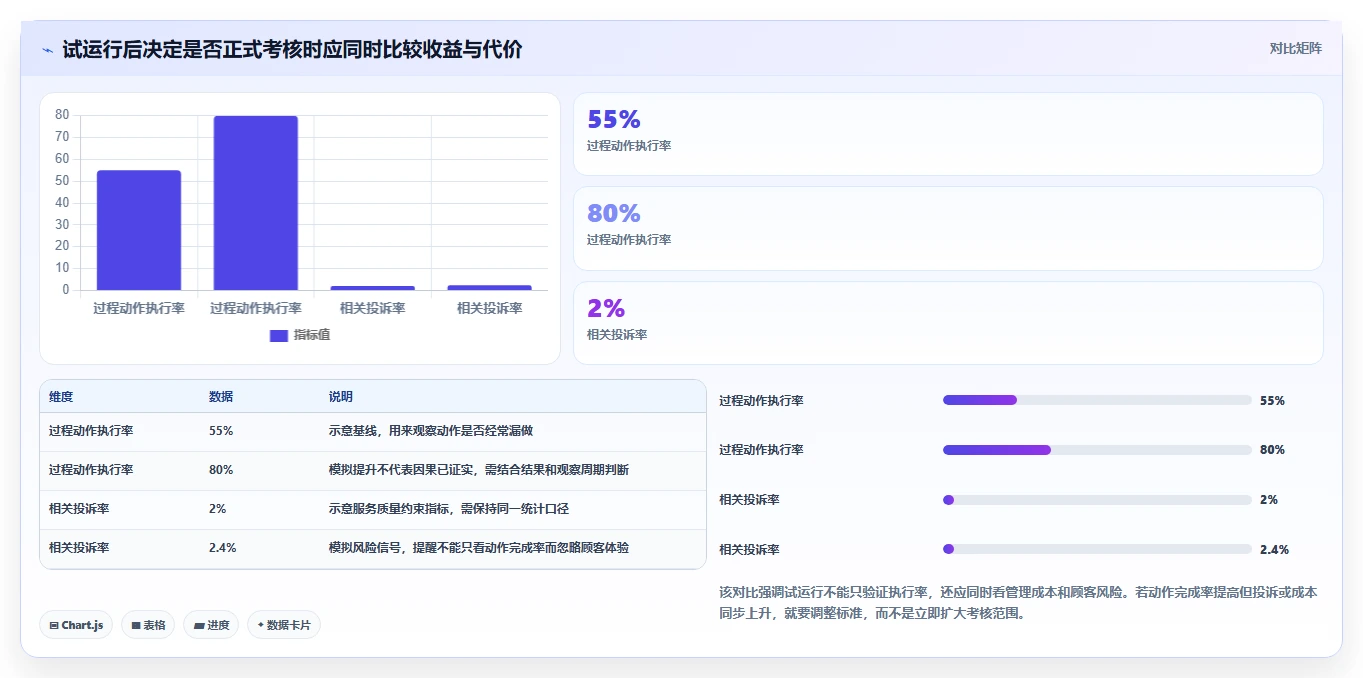The height and width of the screenshot is (678, 1363).
Task: Select the 2% cell in the table
Action: (218, 509)
